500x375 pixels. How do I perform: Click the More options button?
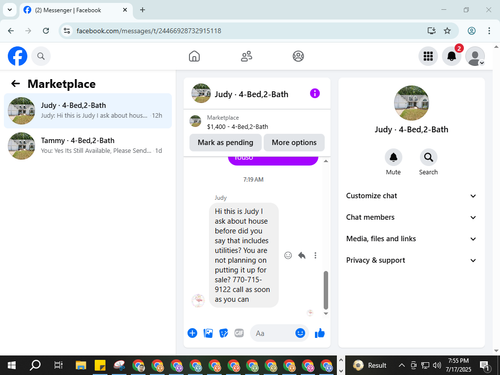[x=294, y=142]
